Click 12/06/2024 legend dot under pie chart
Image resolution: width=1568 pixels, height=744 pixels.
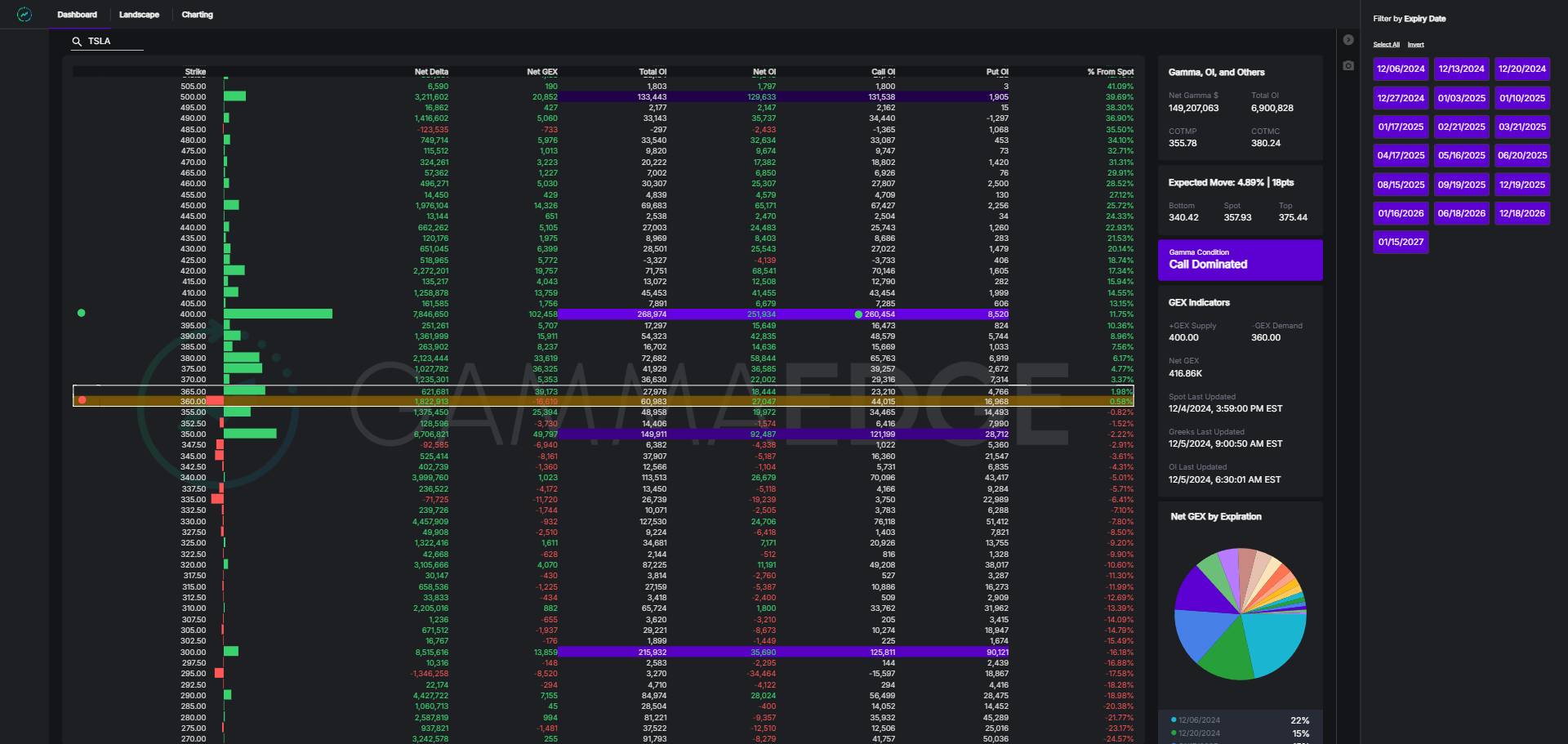[x=1174, y=720]
